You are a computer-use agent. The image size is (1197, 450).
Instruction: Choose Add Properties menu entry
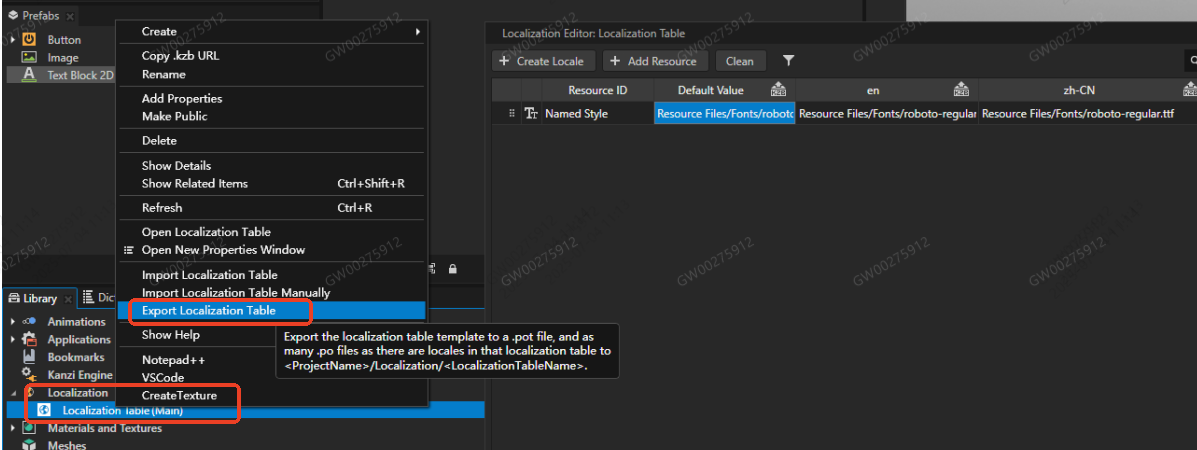click(182, 99)
